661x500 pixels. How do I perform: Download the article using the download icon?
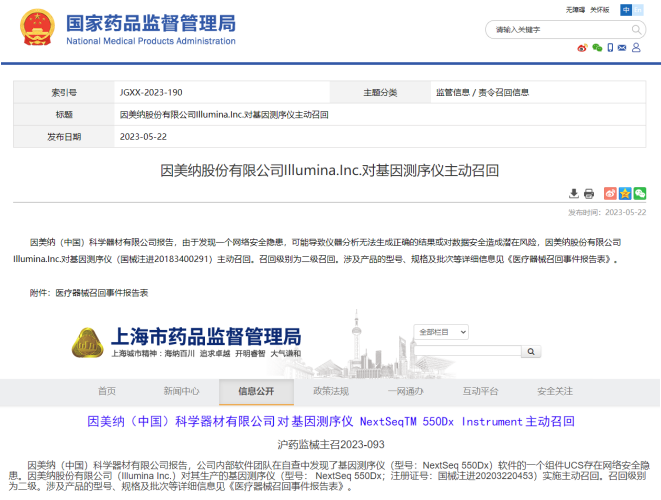(574, 193)
